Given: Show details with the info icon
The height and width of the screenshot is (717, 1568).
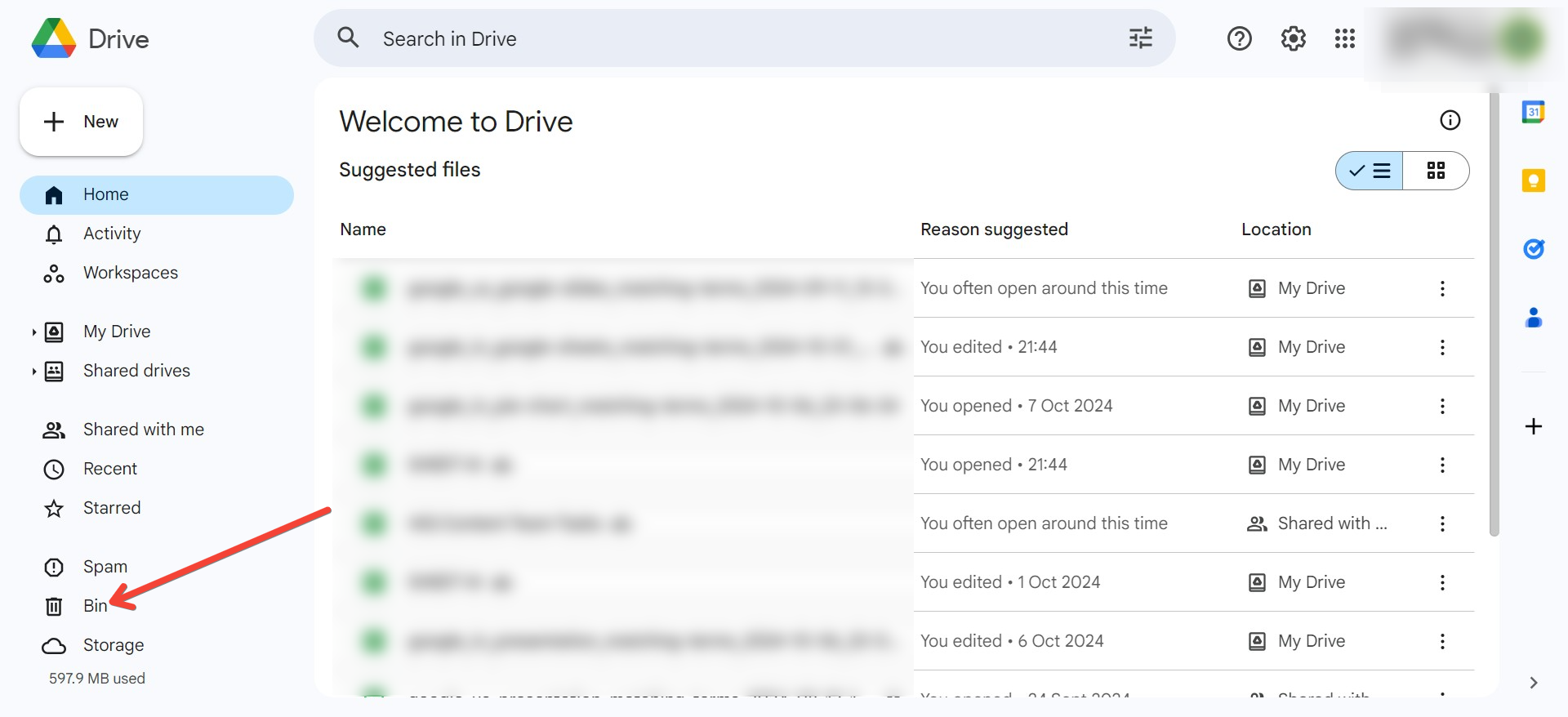Looking at the screenshot, I should tap(1450, 121).
